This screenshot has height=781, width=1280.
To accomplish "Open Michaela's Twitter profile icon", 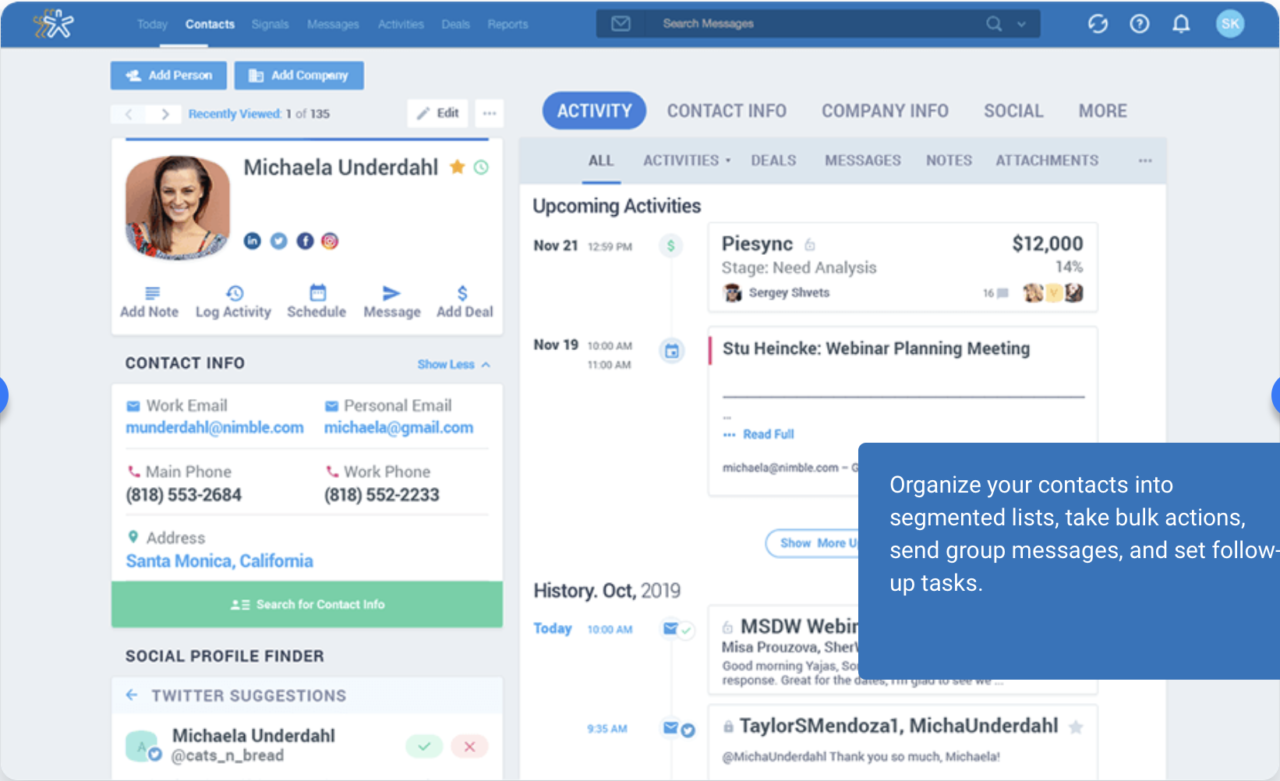I will [x=279, y=241].
